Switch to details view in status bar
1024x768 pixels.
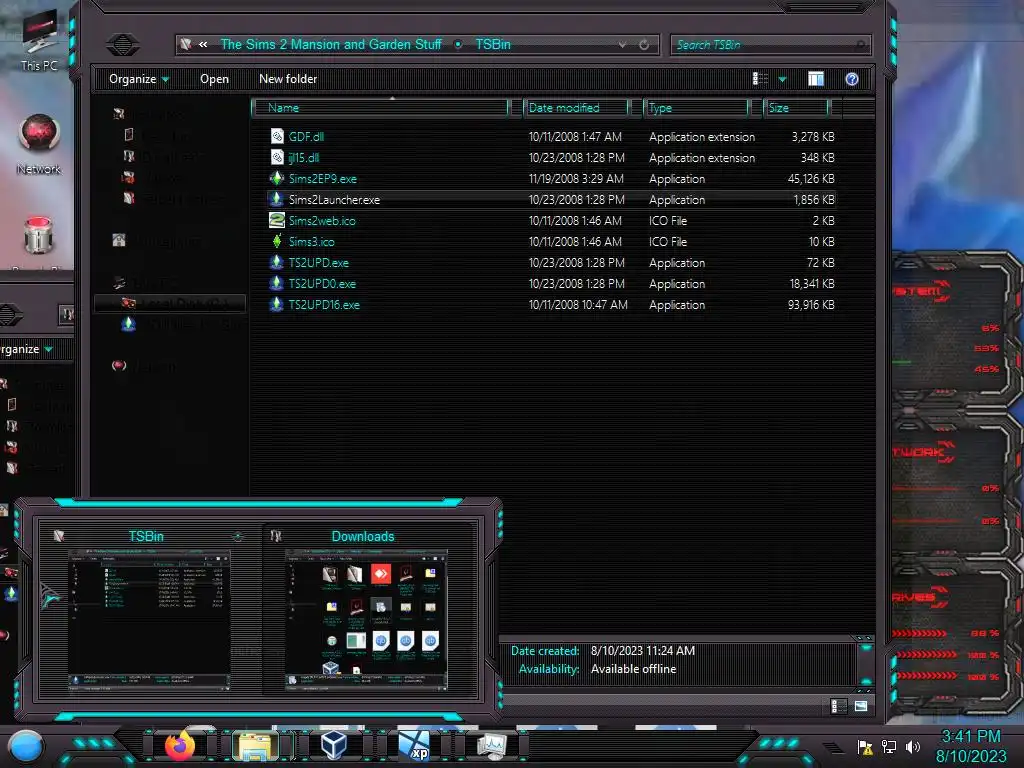coord(839,706)
